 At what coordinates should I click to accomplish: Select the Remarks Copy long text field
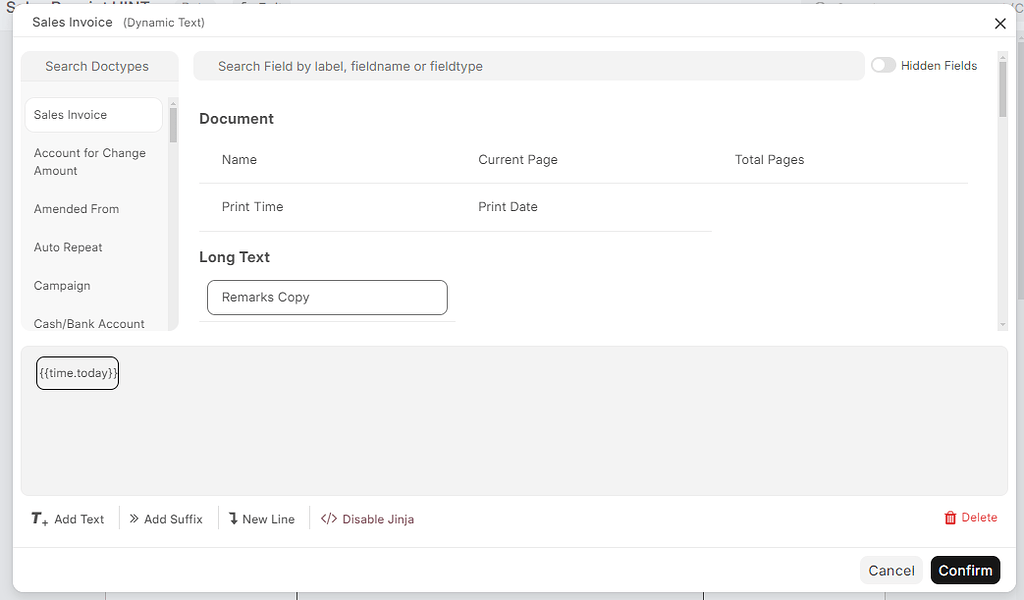click(327, 297)
